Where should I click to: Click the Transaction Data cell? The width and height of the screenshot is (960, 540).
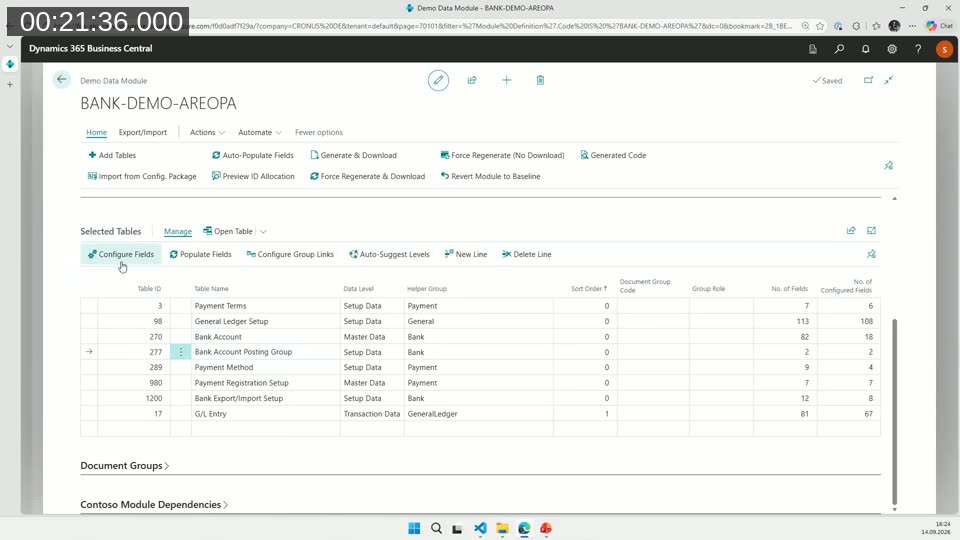pos(372,414)
